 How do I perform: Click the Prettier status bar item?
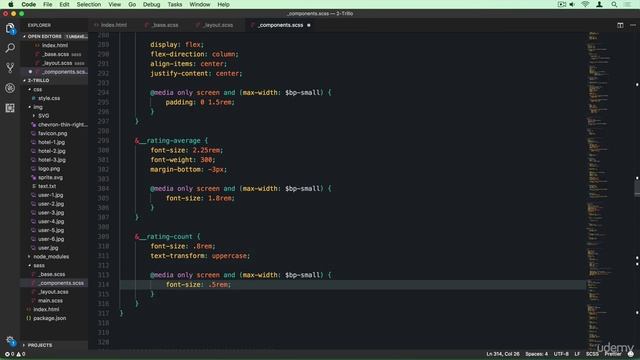[612, 354]
